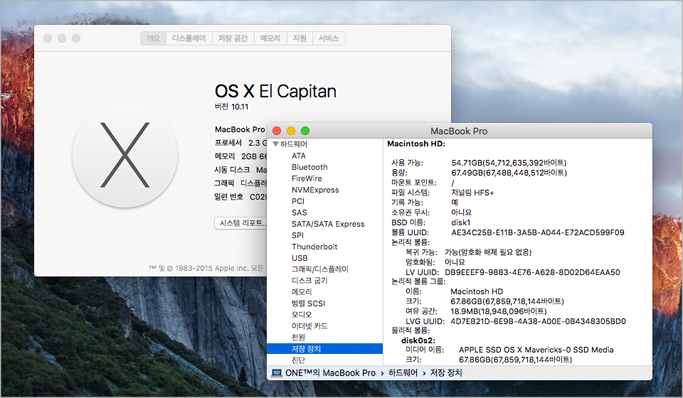Select SAS in the hardware list

(299, 212)
